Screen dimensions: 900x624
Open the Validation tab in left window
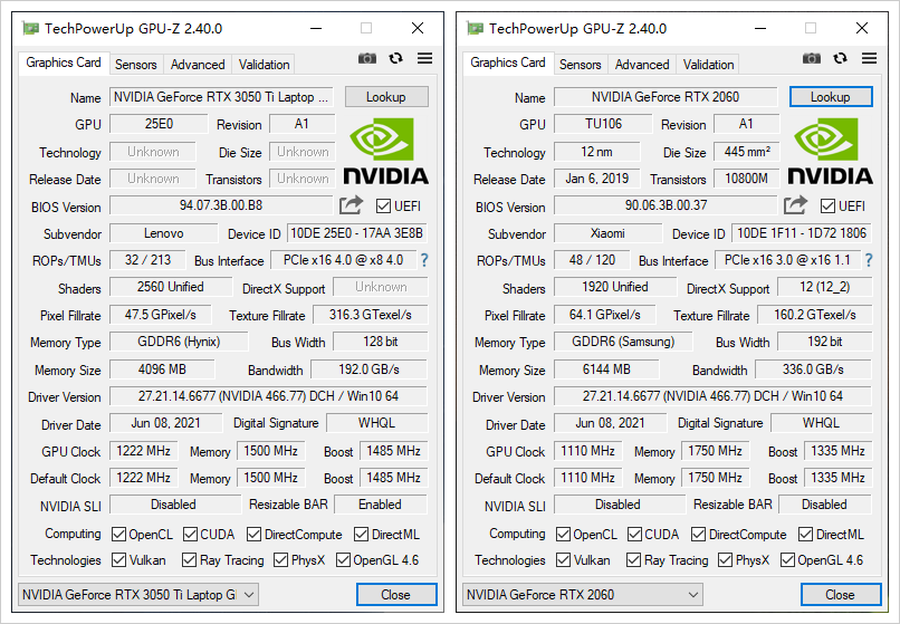(264, 64)
